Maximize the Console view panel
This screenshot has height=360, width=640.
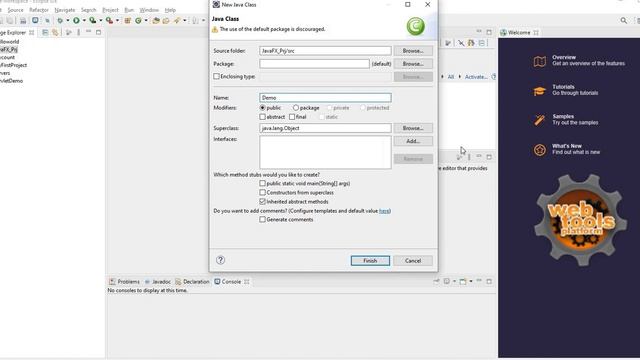489,281
